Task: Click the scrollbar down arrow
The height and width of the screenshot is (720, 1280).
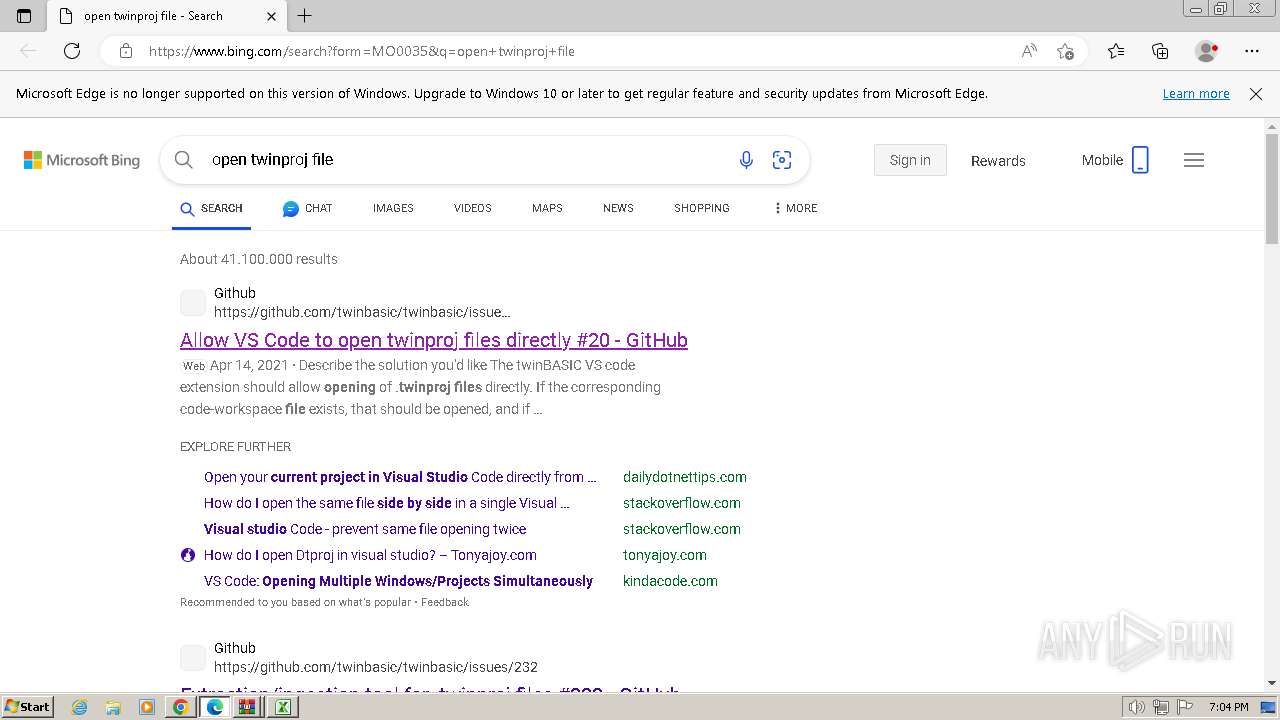Action: [1272, 683]
